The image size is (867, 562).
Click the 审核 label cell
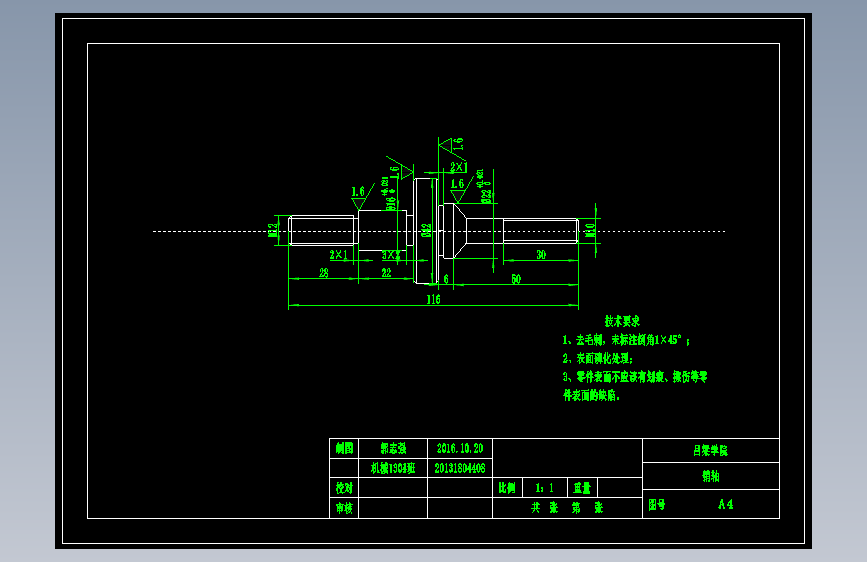344,508
